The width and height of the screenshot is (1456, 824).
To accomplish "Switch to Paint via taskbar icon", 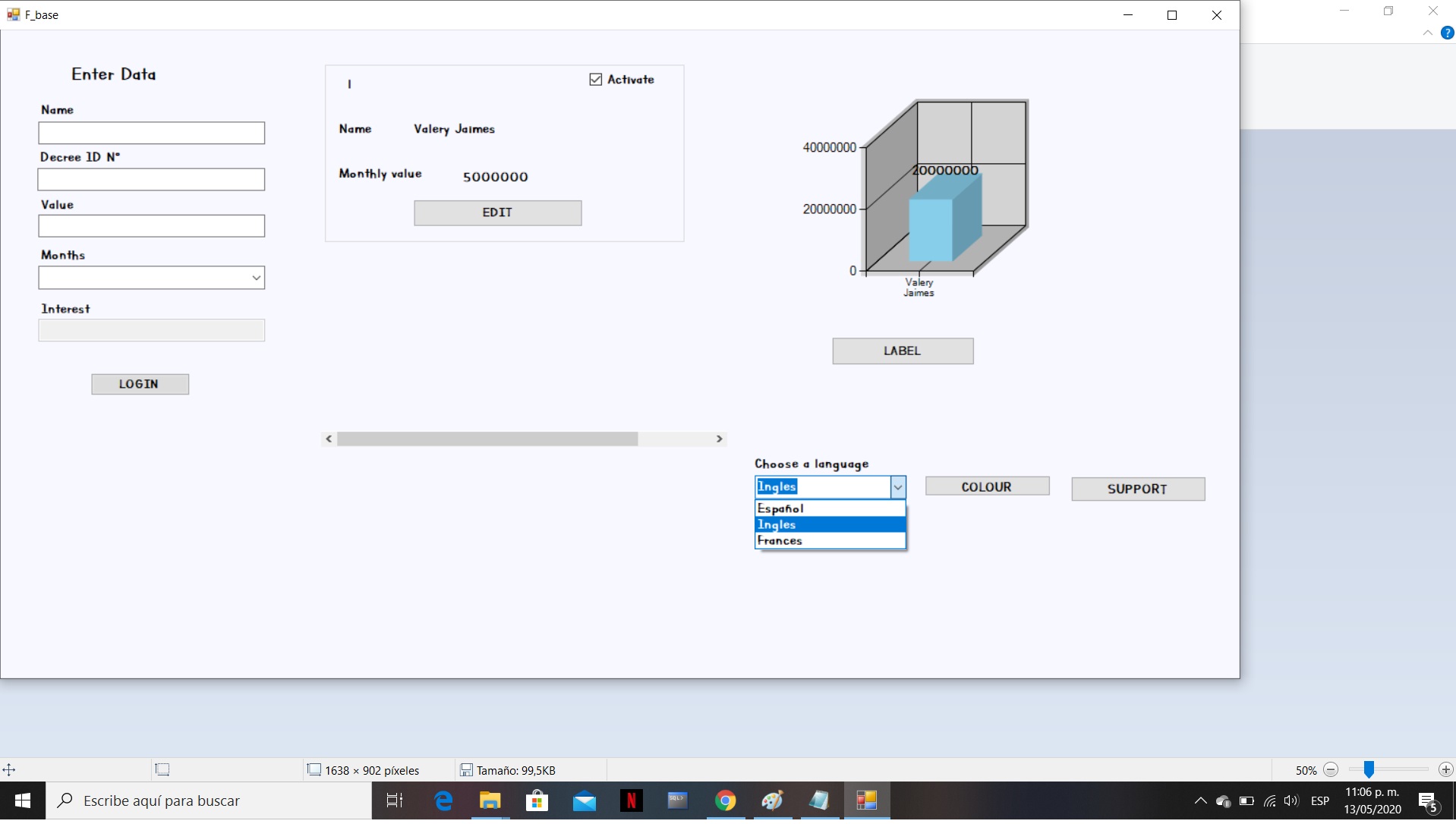I will tap(773, 800).
